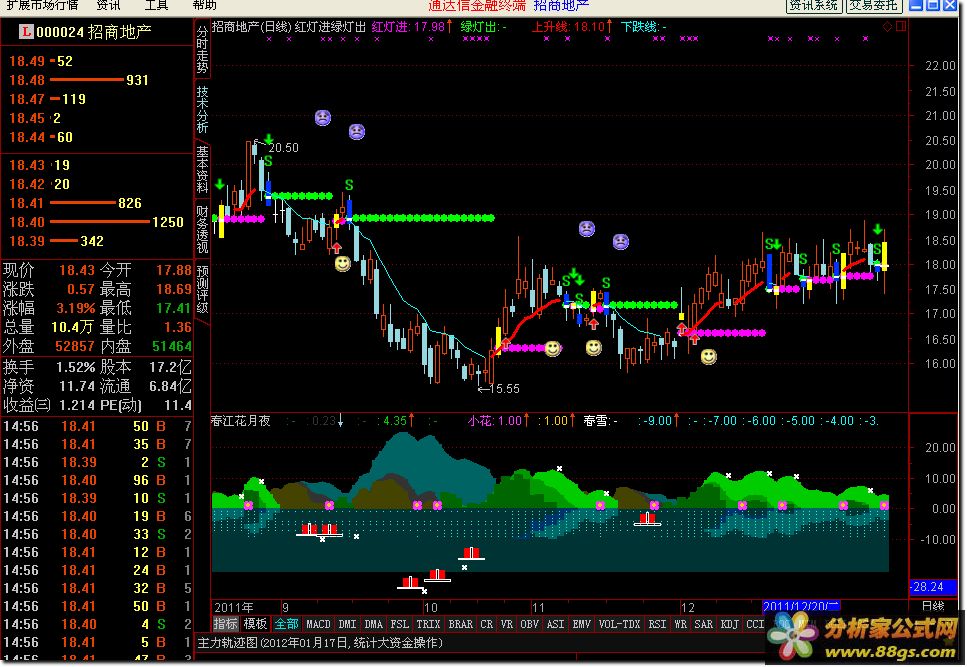967x667 pixels.
Task: Open the 预测评级 side tab
Action: pyautogui.click(x=202, y=288)
